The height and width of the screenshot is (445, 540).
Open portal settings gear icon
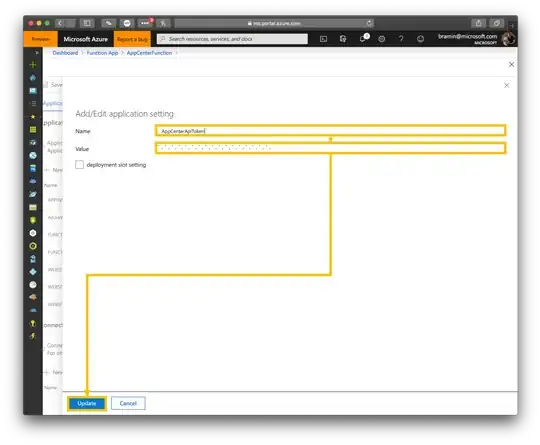coord(382,39)
